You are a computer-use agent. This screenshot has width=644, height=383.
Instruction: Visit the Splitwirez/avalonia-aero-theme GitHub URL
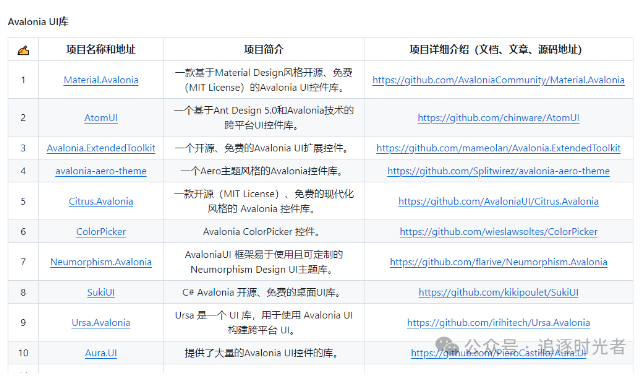[498, 171]
